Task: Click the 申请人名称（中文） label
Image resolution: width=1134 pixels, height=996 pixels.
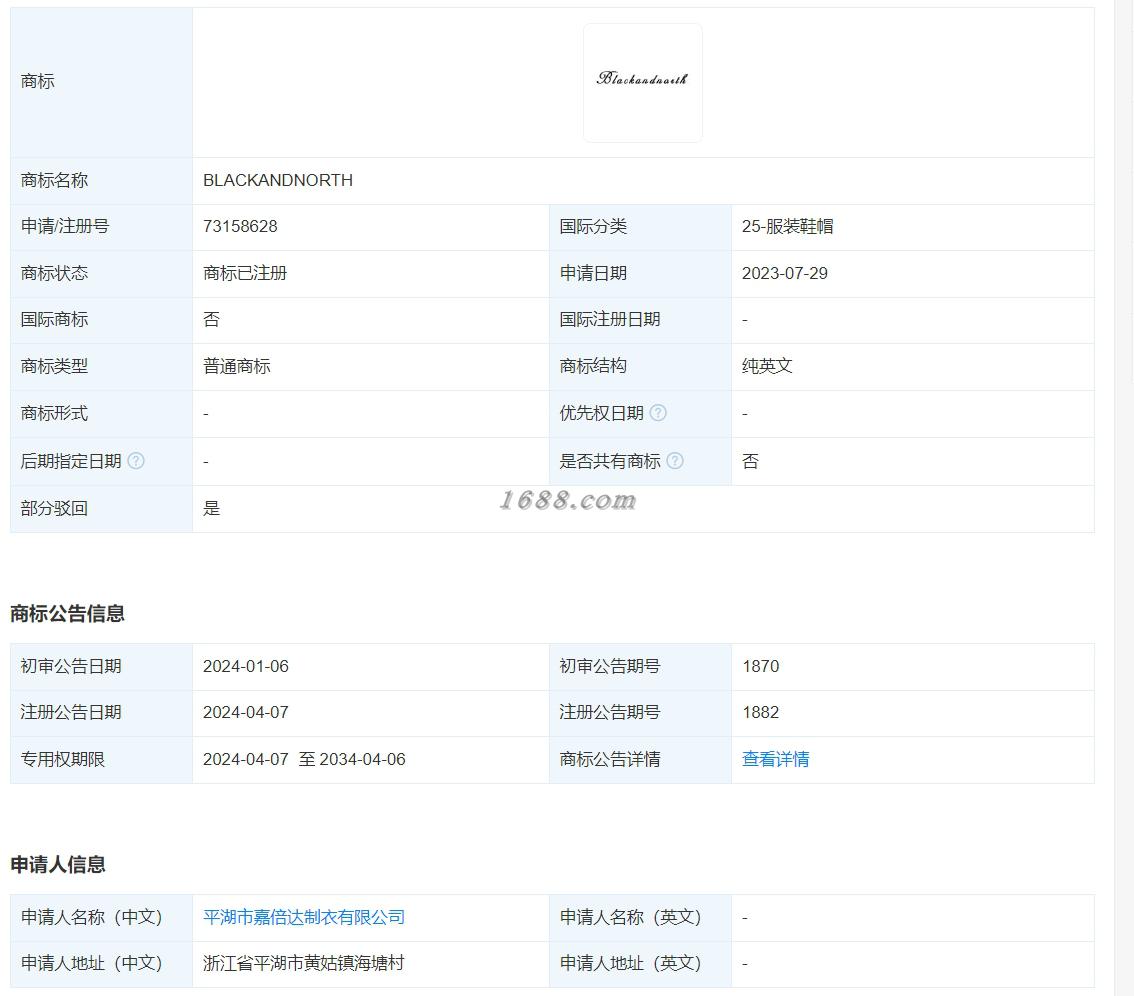Action: point(91,917)
